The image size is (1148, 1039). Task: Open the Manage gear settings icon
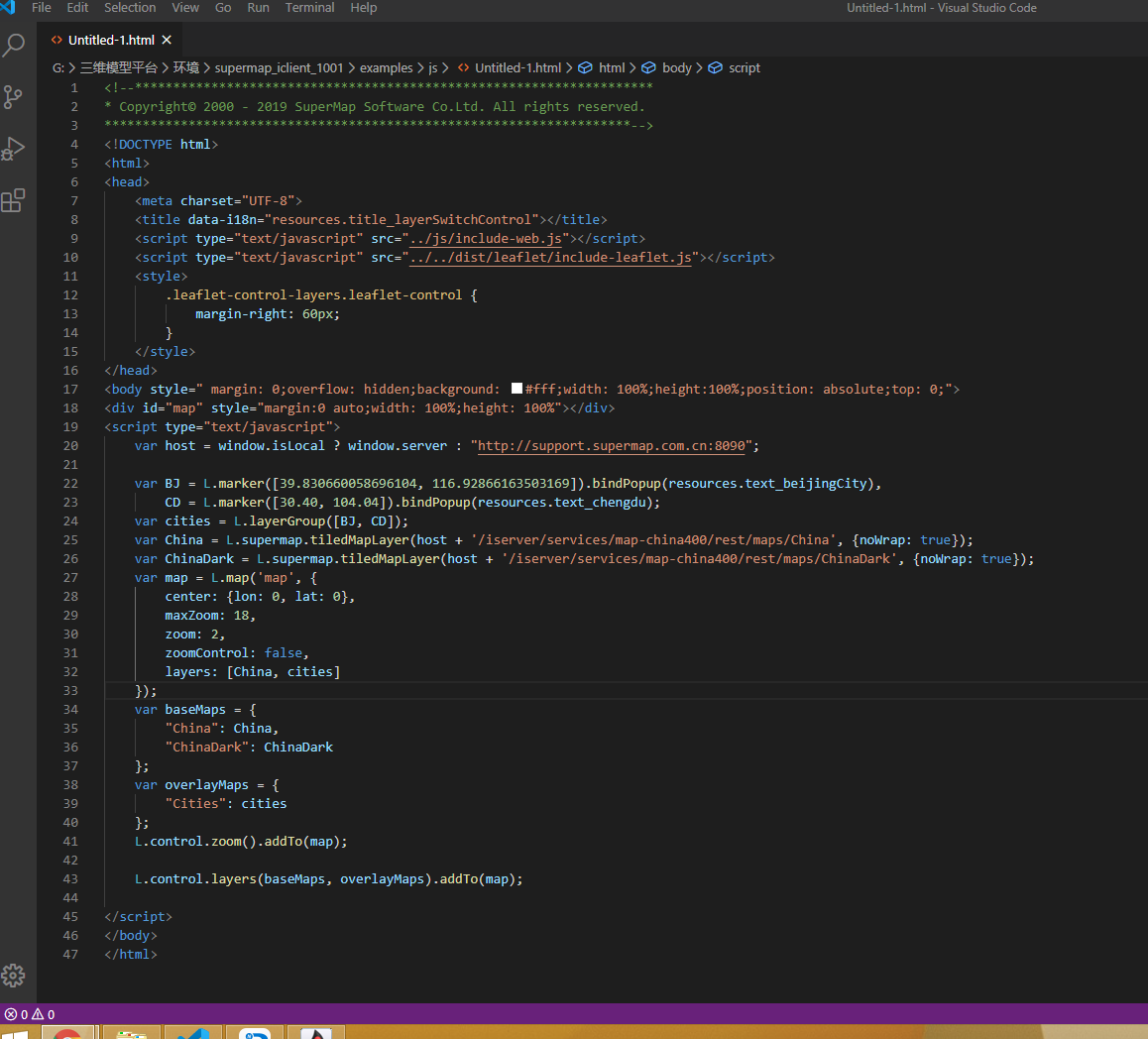tap(13, 976)
